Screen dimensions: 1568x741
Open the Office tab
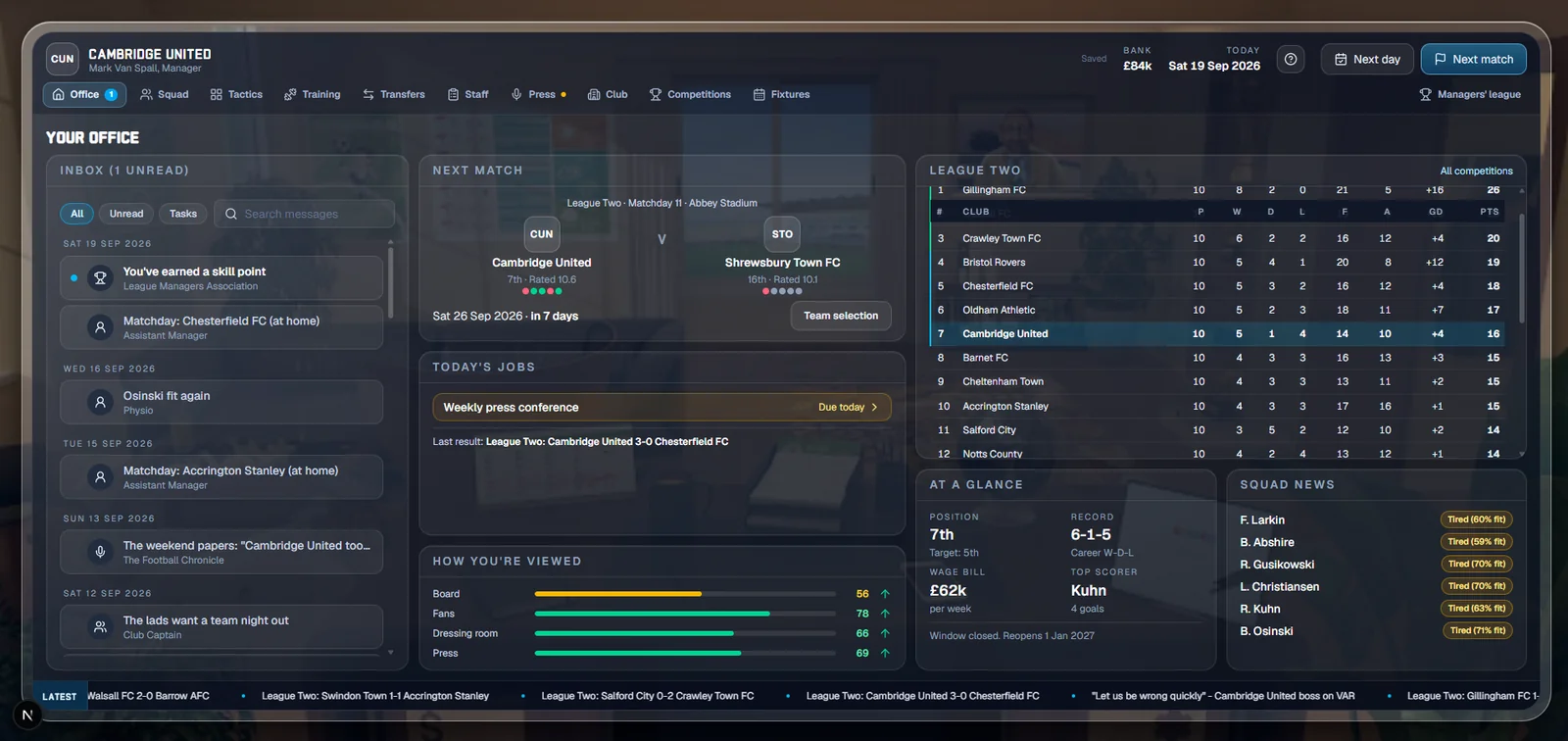pos(85,94)
